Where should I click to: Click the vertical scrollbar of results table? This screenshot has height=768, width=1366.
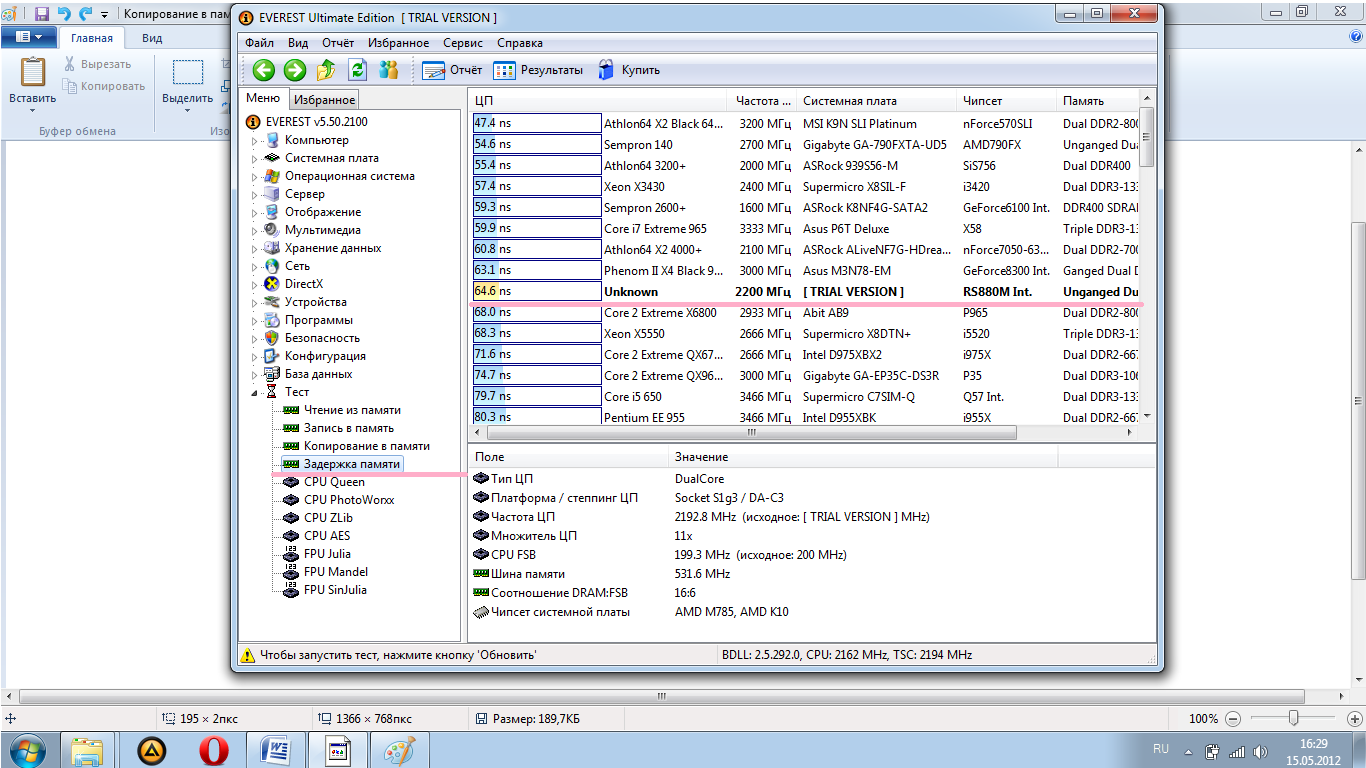1146,136
